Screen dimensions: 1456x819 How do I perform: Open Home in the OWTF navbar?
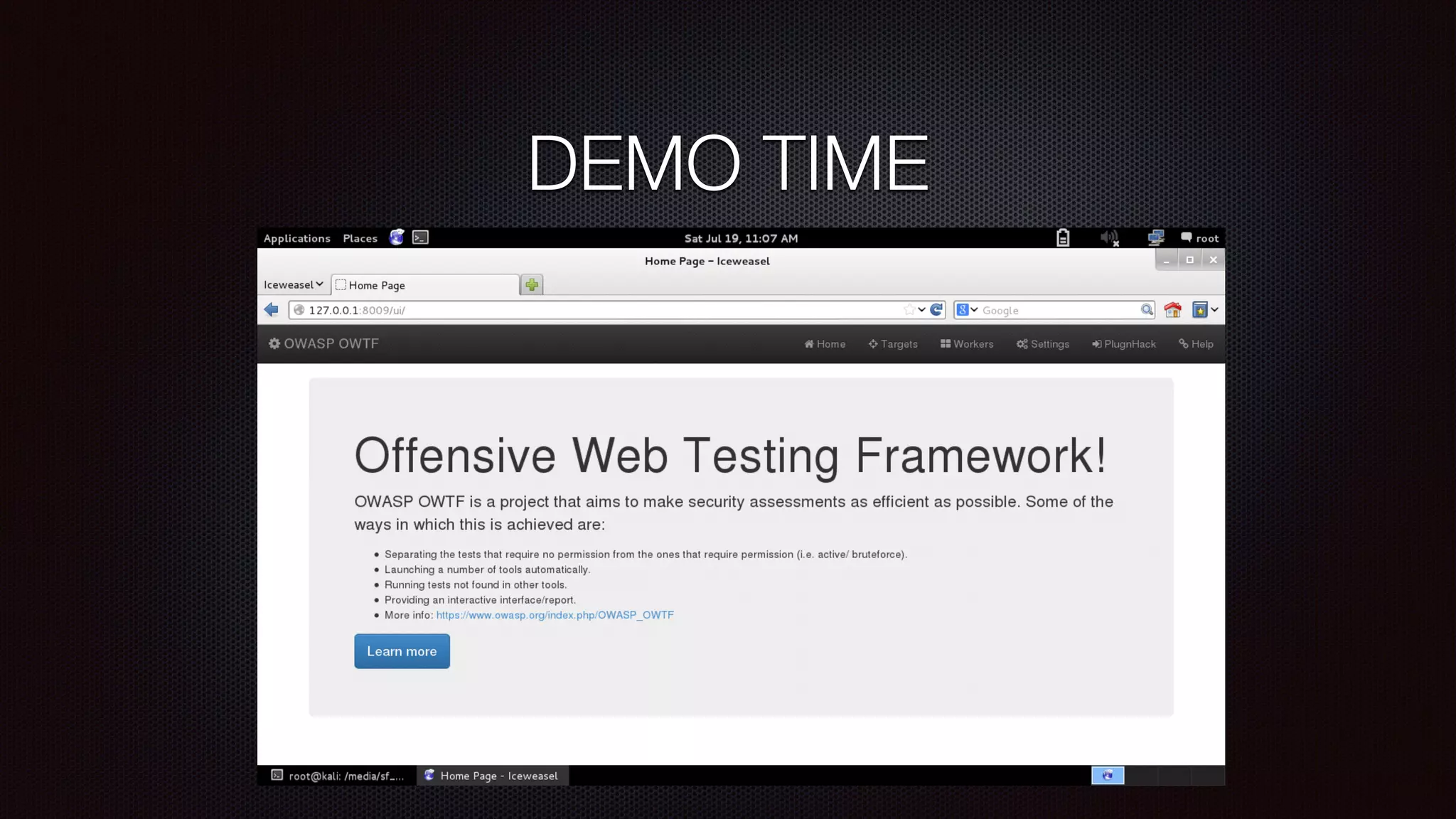coord(825,344)
